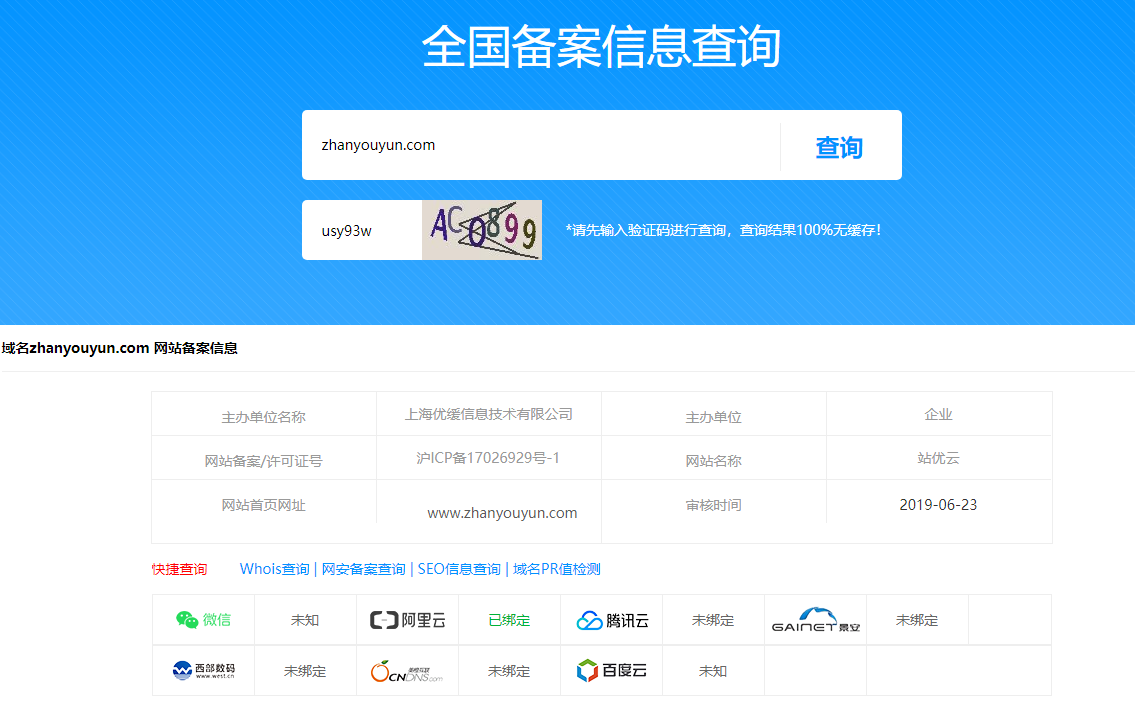Click the captcha code input field
This screenshot has height=704, width=1135.
(361, 231)
